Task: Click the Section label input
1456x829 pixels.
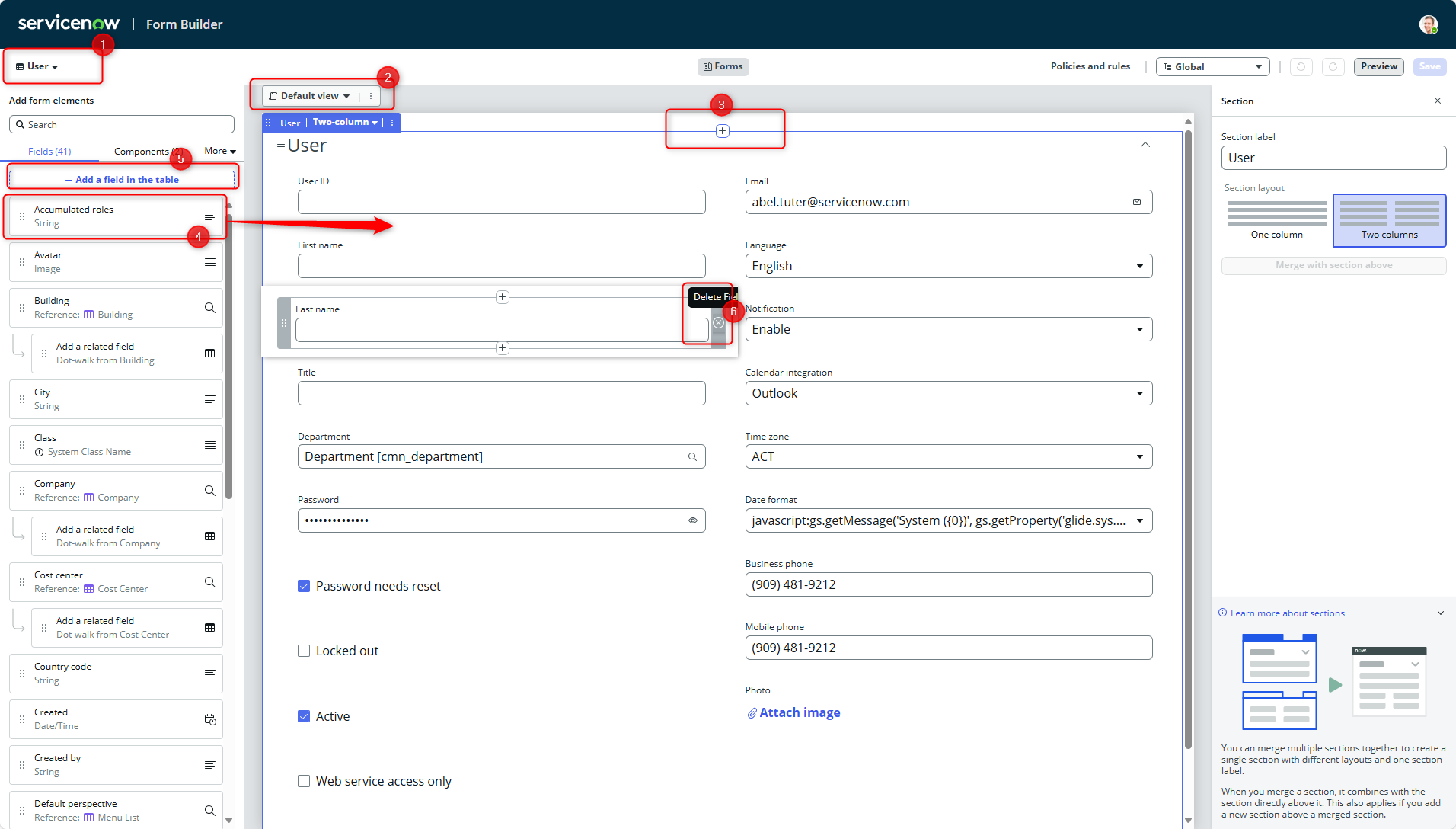Action: 1333,158
